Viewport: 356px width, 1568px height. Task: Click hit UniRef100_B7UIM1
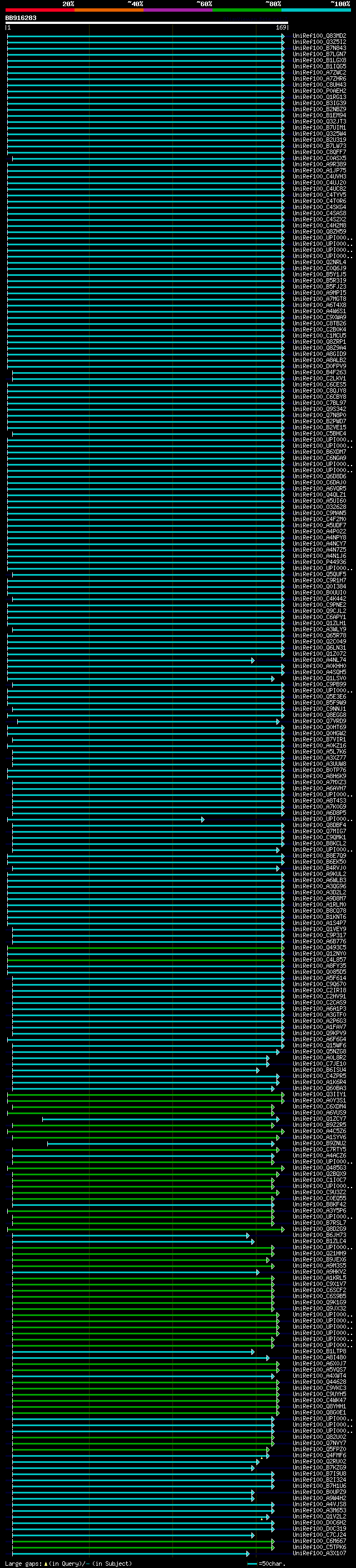pyautogui.click(x=319, y=128)
